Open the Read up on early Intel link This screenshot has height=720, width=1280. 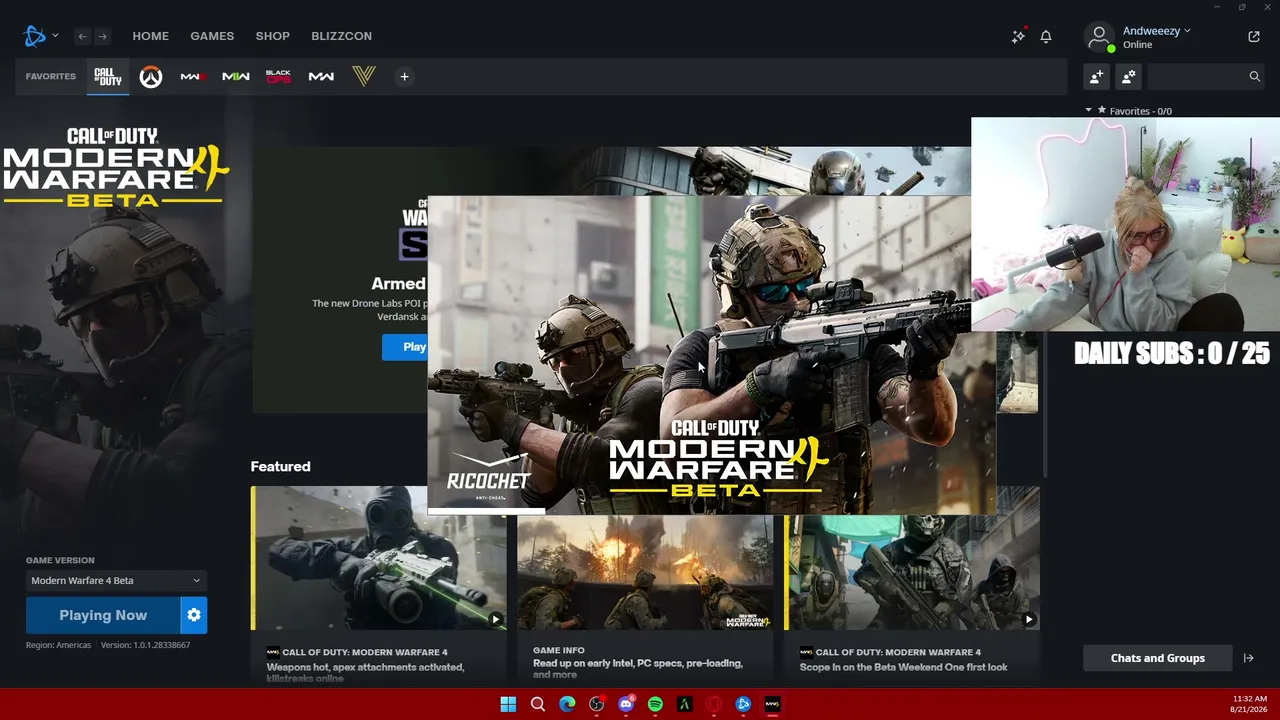pos(638,668)
